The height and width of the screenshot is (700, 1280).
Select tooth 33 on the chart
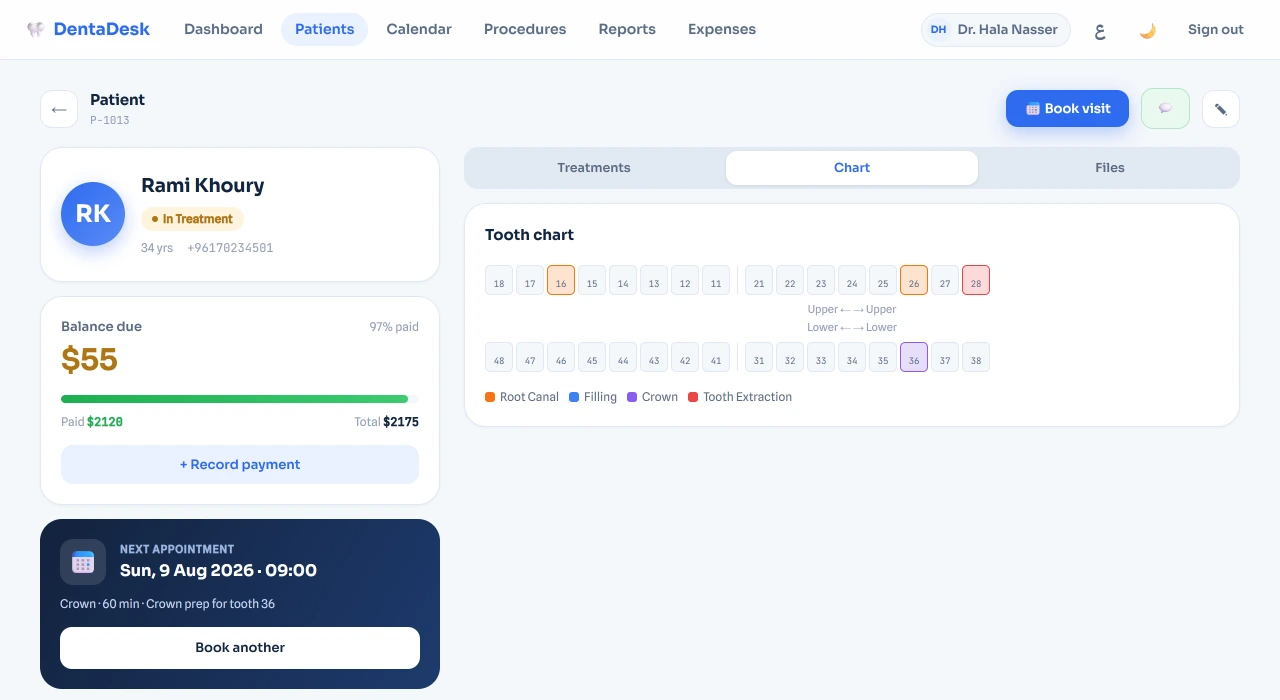[x=821, y=357]
